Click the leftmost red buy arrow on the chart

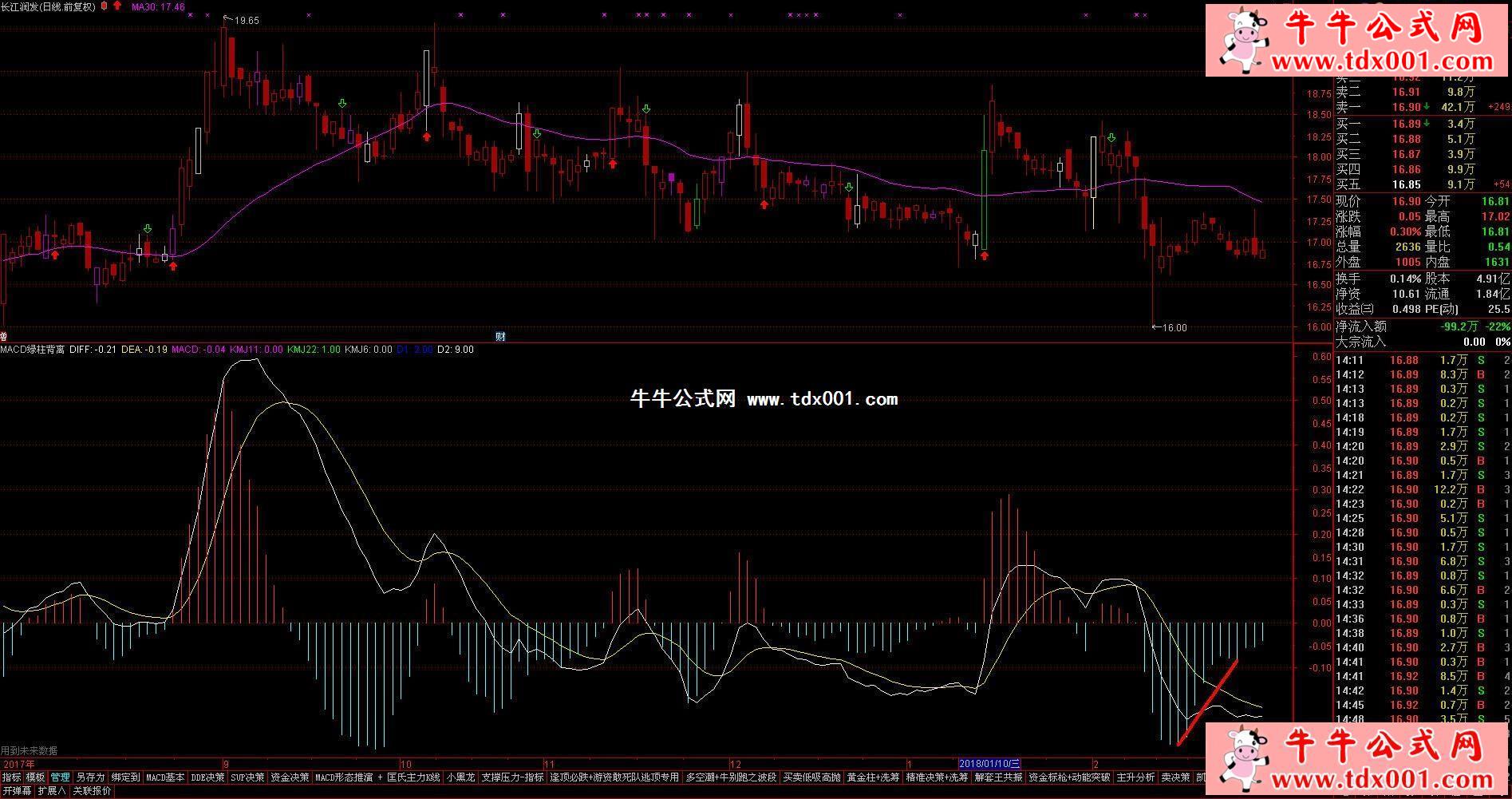[55, 255]
